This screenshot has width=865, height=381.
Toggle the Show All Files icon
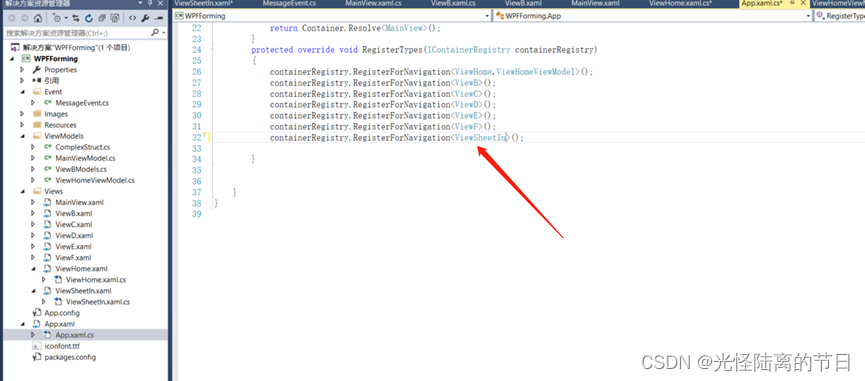click(x=114, y=18)
